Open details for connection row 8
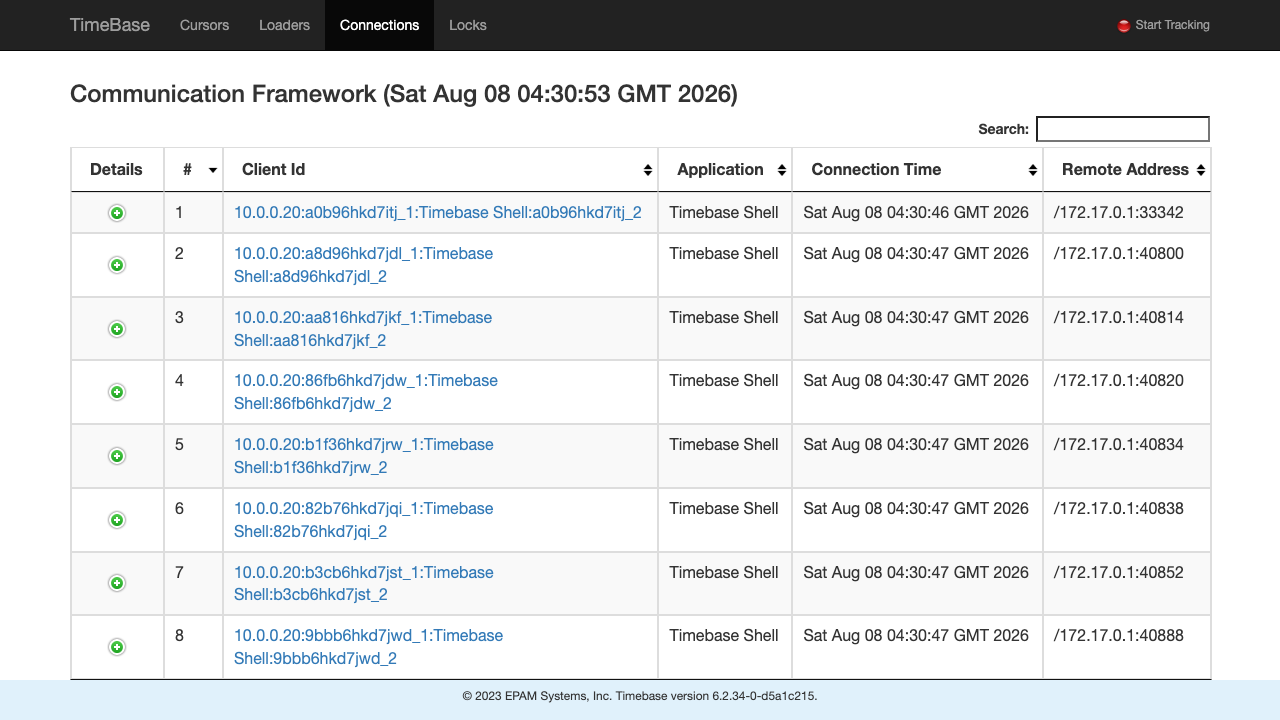Image resolution: width=1280 pixels, height=720 pixels. (117, 647)
